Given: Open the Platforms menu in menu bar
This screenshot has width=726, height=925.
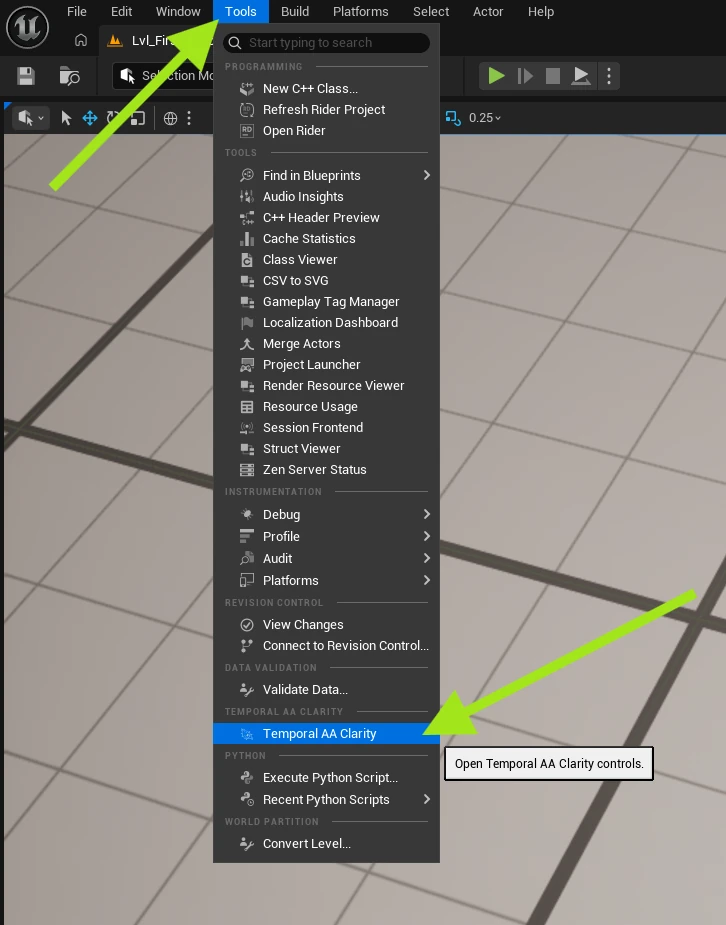Looking at the screenshot, I should tap(360, 12).
